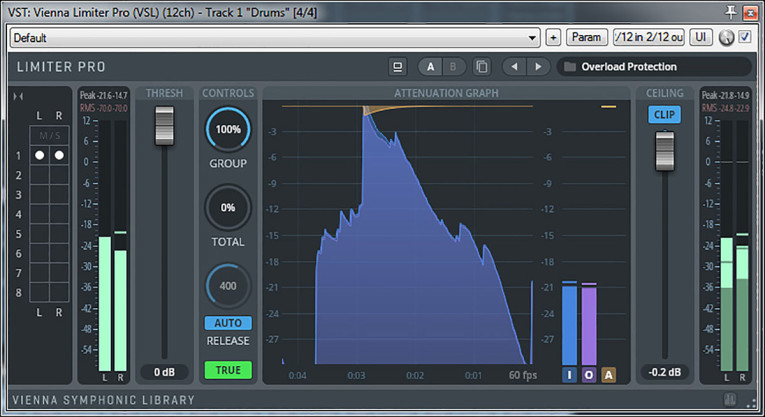Toggle input I meter display button
Screen dimensions: 765x417
pyautogui.click(x=569, y=375)
